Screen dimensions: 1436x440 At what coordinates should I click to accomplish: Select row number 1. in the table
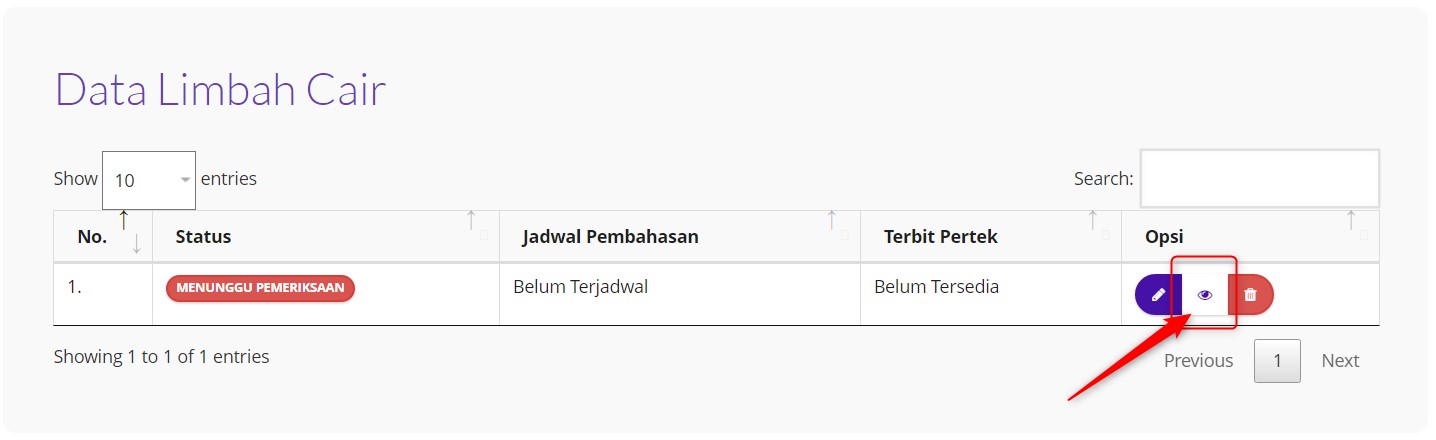[x=75, y=287]
